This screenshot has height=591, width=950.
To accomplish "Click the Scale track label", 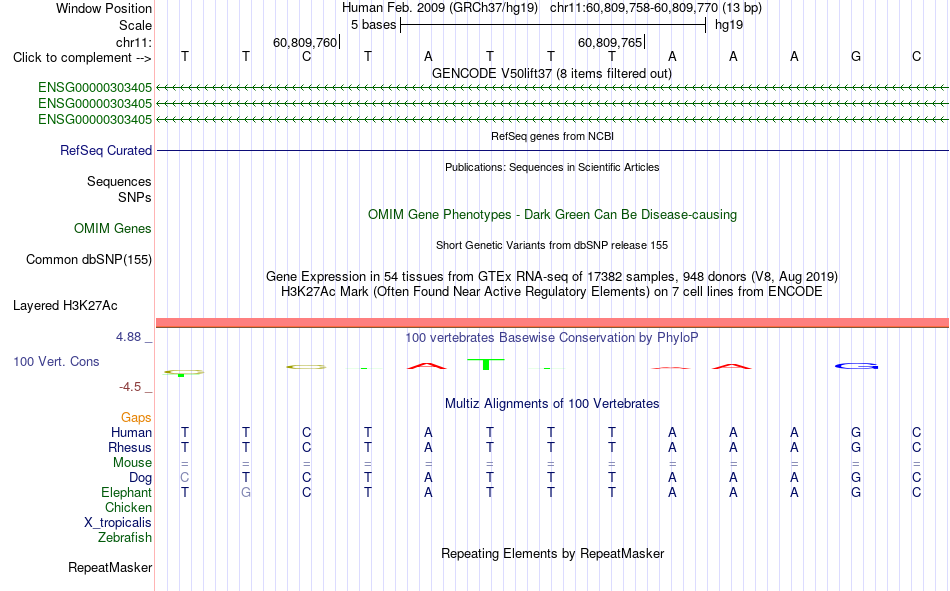I will 135,25.
